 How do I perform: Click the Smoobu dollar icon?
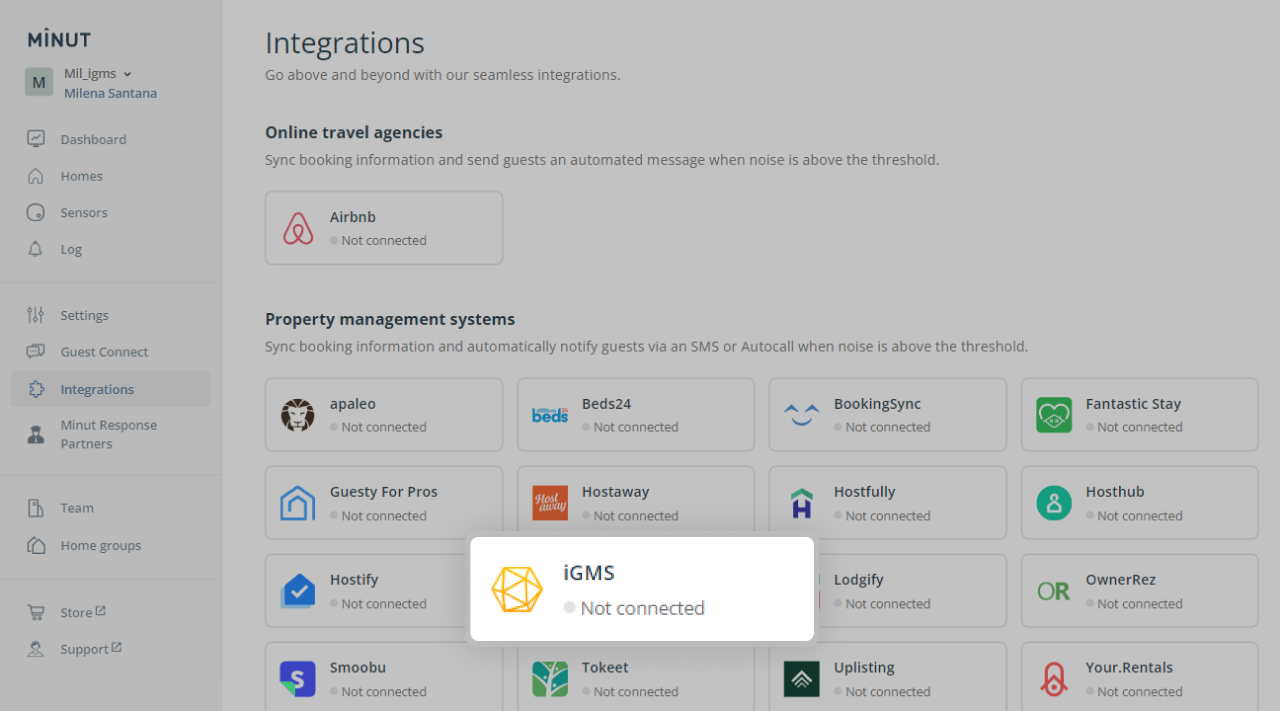tap(297, 678)
